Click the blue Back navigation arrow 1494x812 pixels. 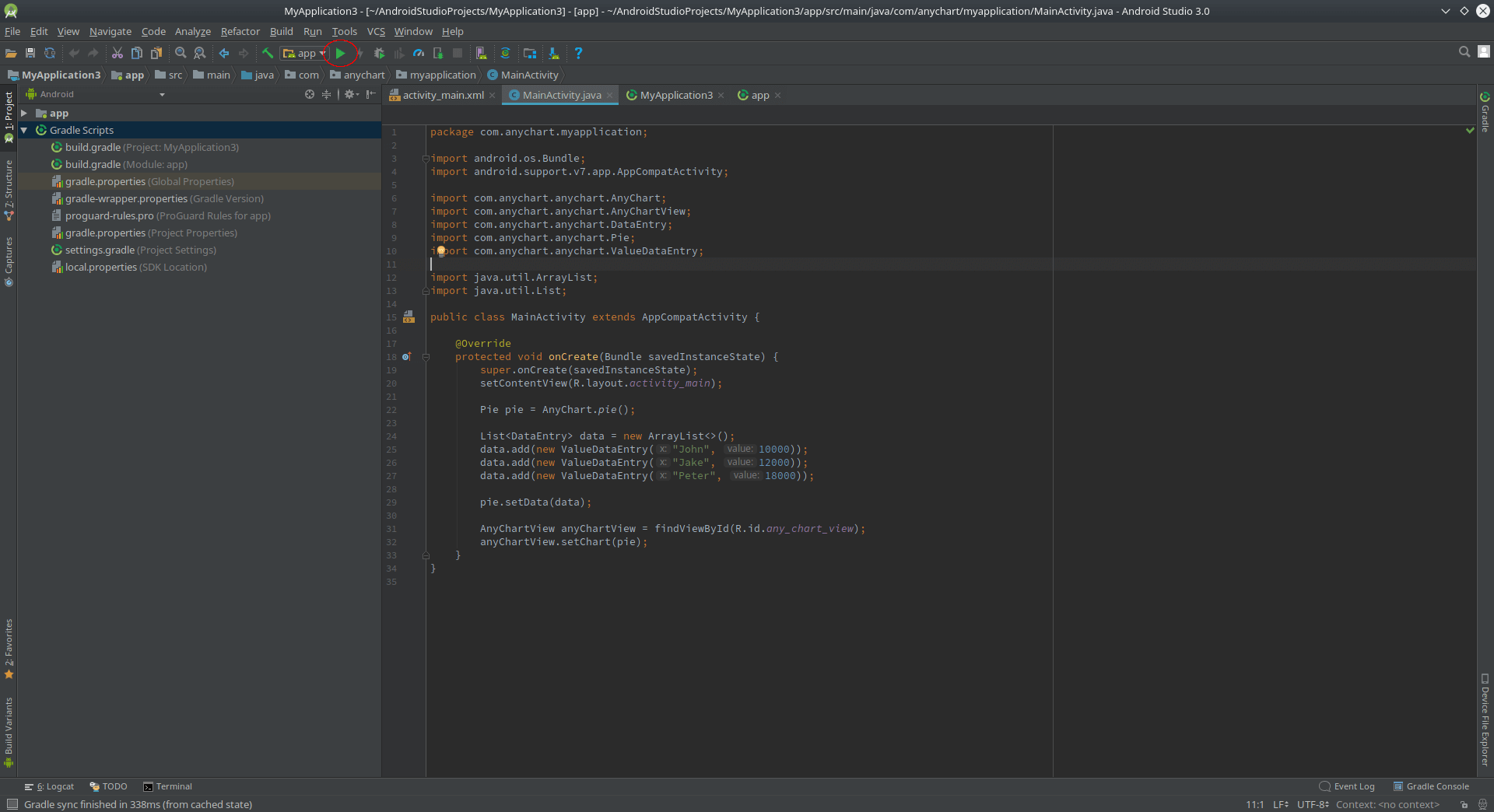[224, 53]
